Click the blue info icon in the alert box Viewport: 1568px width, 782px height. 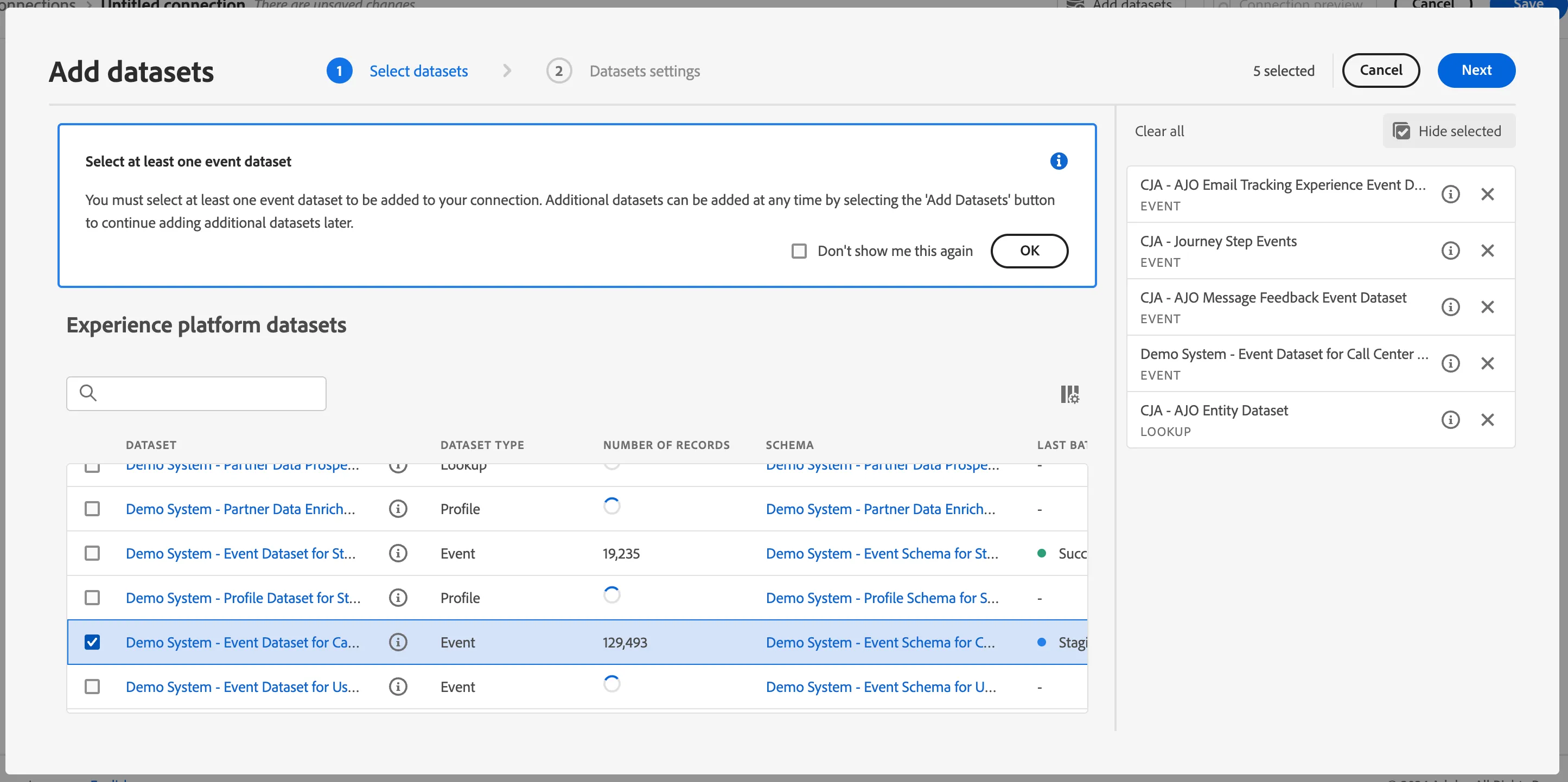pyautogui.click(x=1059, y=161)
